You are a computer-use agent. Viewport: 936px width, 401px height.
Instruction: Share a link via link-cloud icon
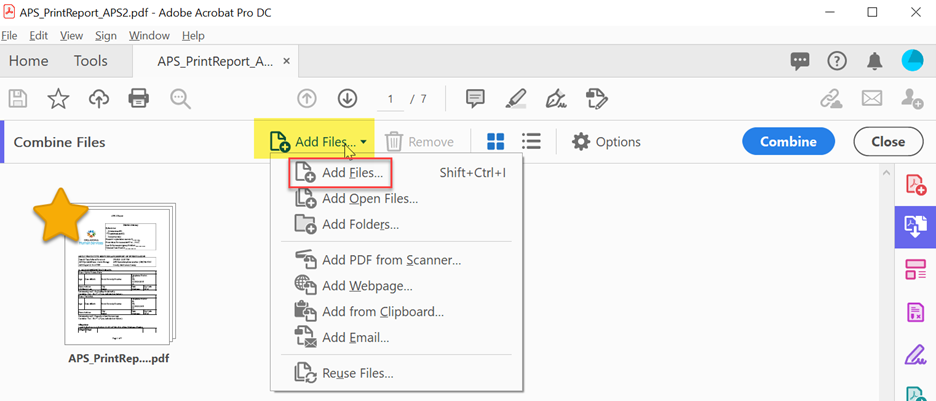tap(831, 98)
